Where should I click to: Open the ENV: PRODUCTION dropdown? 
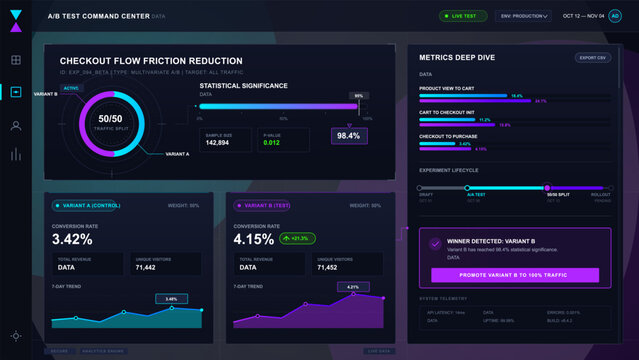(x=523, y=16)
